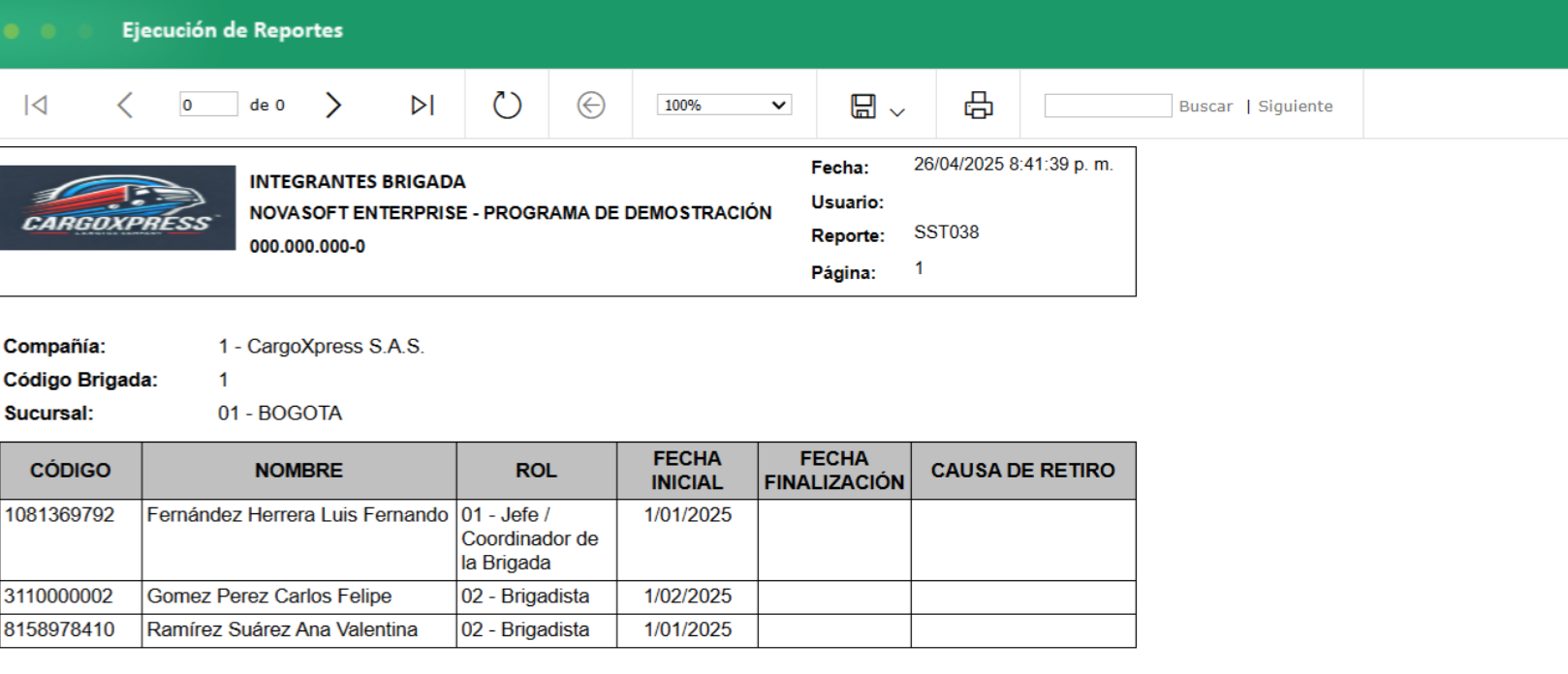The width and height of the screenshot is (1568, 674).
Task: Select the title INTEGRANTES BRIGADA
Action: pos(358,182)
